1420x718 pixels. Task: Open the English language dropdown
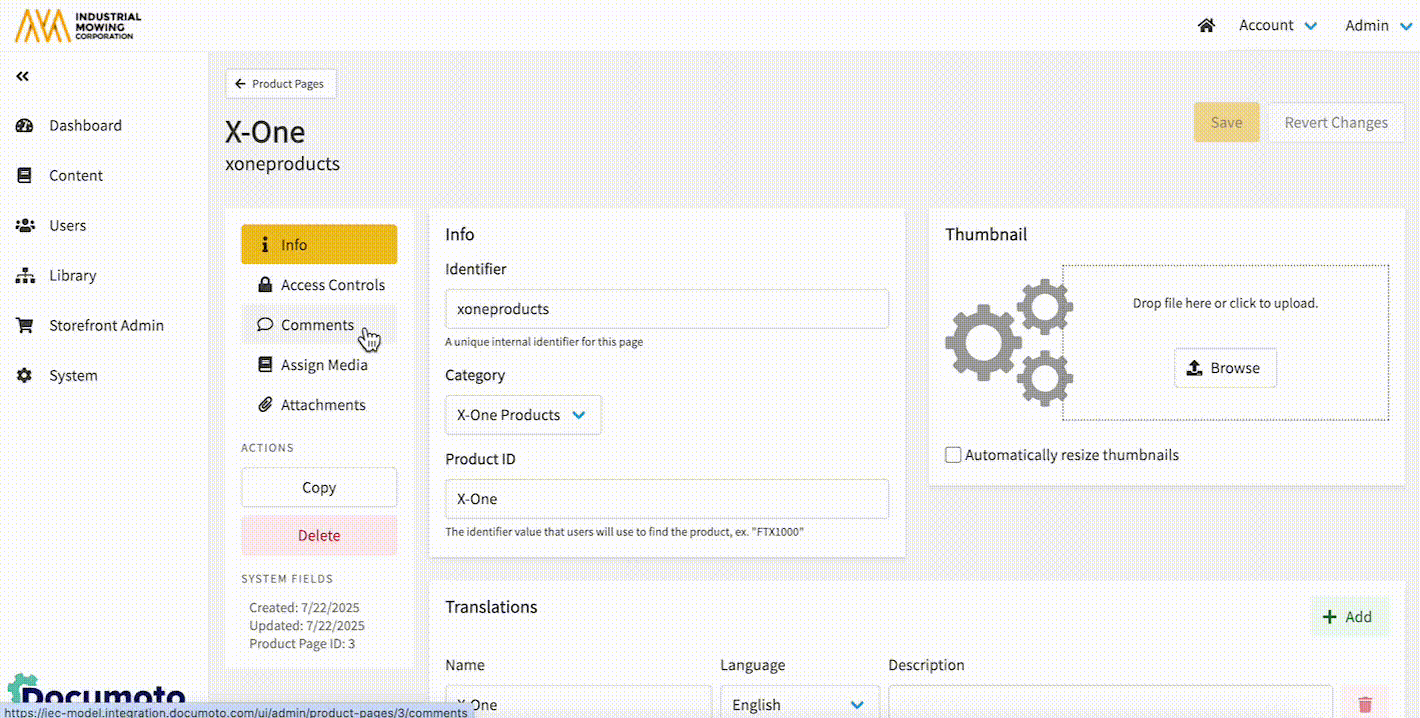coord(798,704)
